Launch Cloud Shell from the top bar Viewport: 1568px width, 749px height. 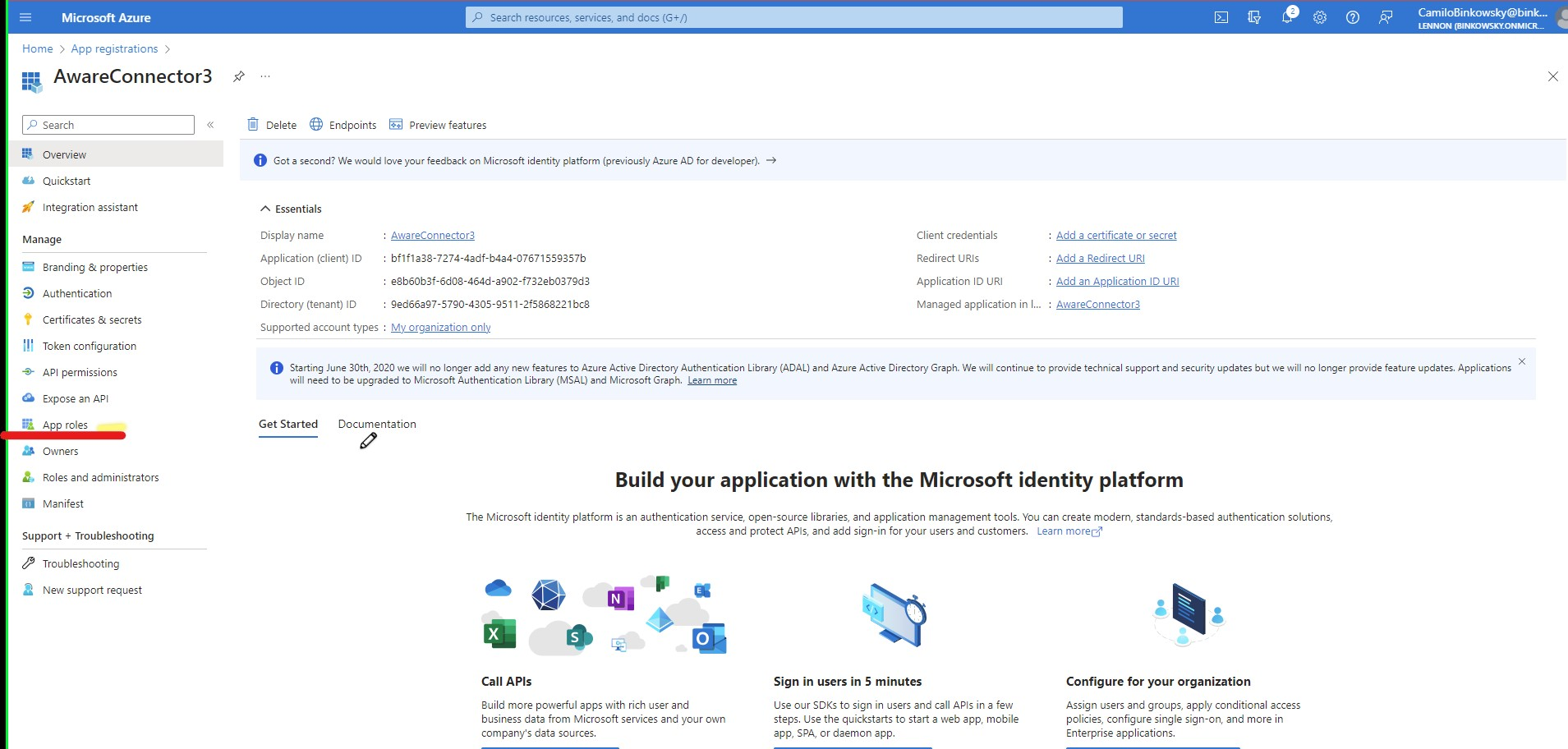[x=1222, y=17]
